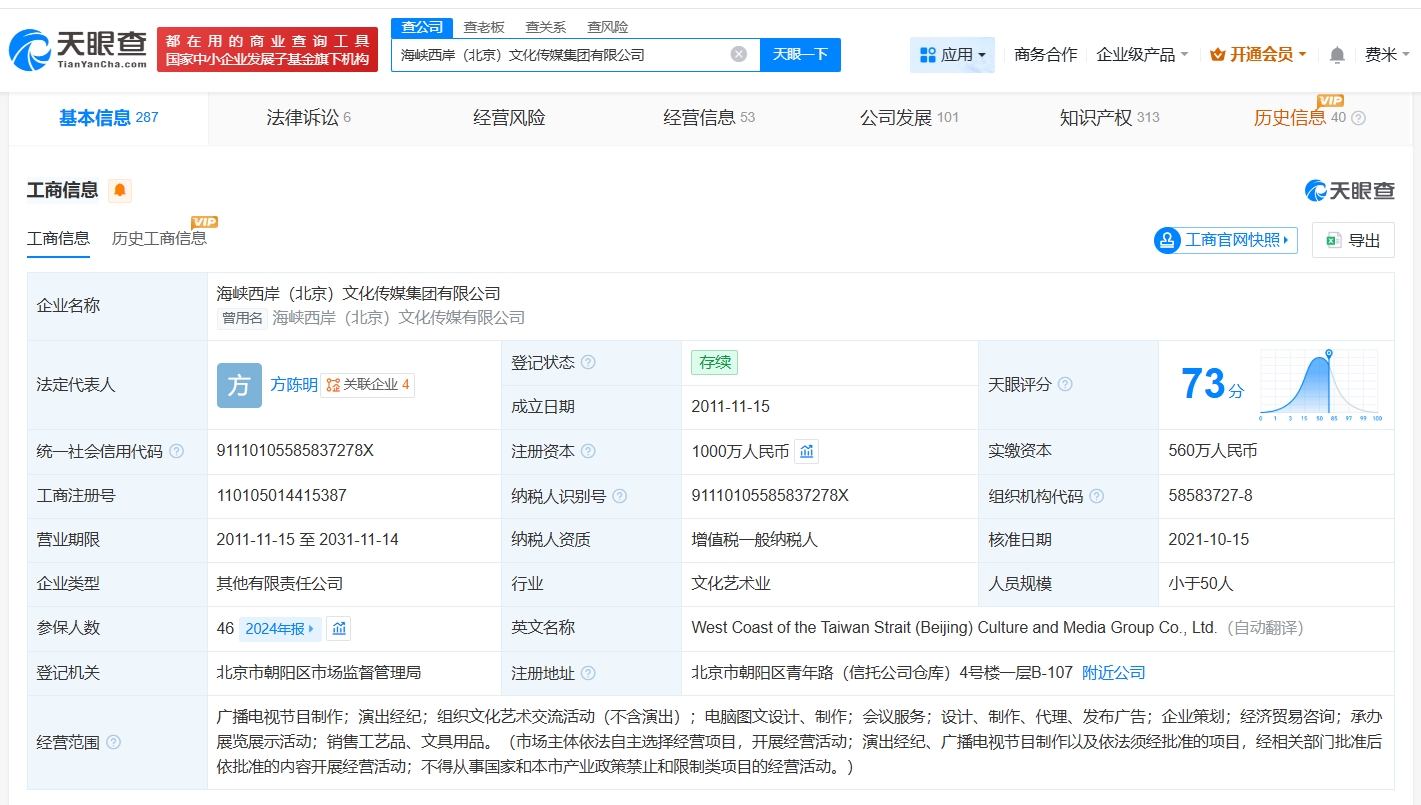
Task: Open the 开通会员 dropdown
Action: point(1258,55)
